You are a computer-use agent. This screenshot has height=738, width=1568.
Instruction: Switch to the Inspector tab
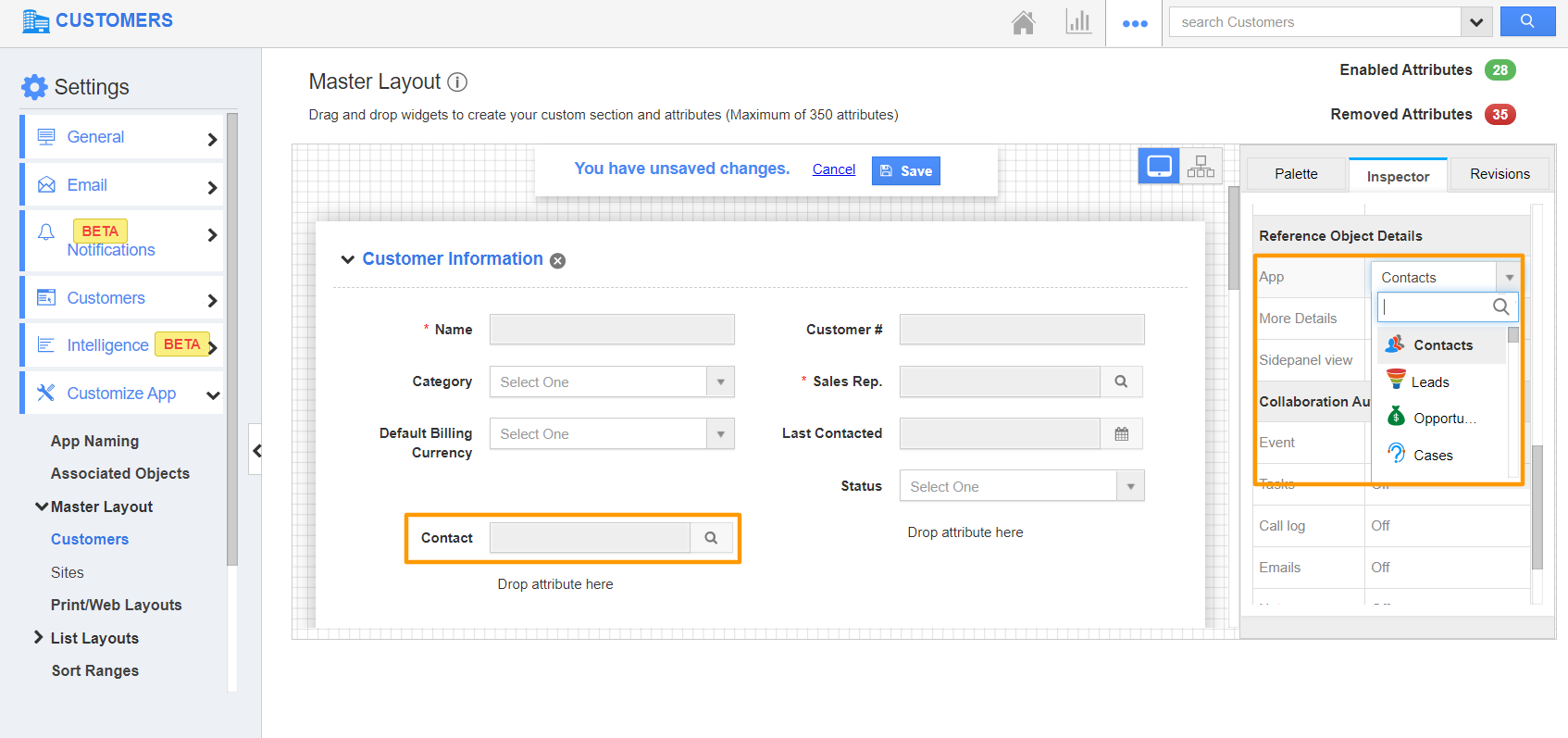pos(1398,176)
